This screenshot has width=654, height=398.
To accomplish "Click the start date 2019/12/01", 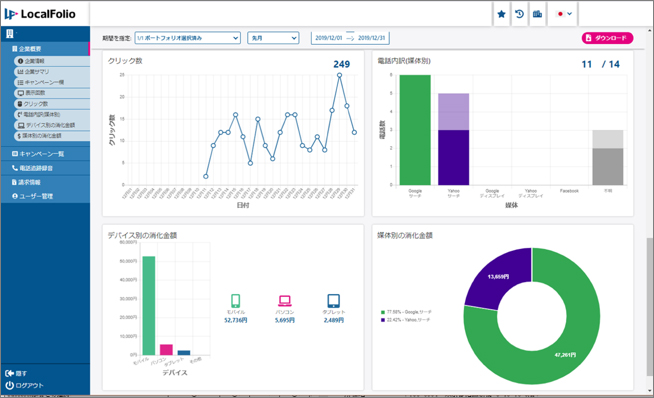I will [329, 38].
